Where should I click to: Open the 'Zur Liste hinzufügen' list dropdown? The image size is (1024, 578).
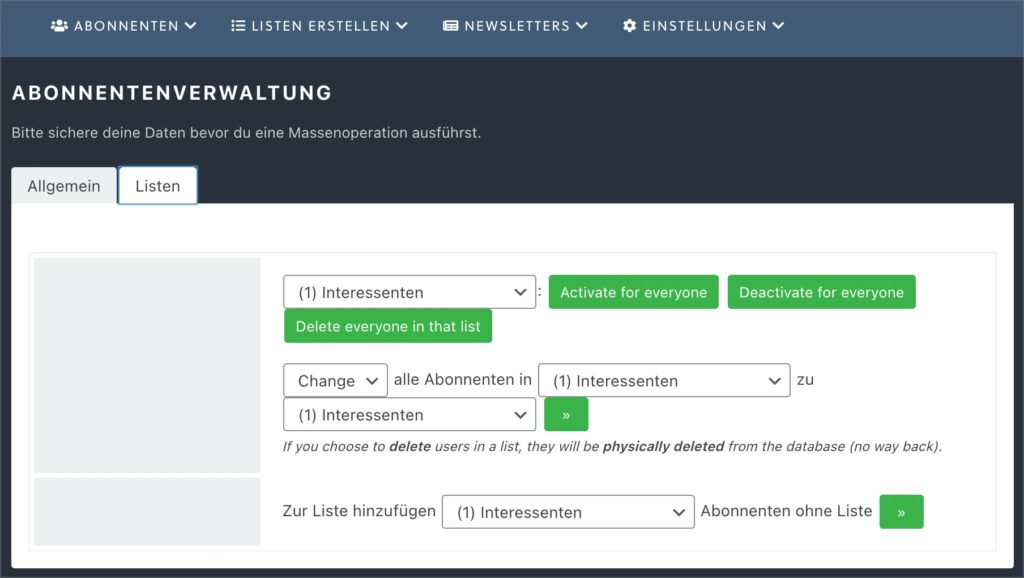568,512
